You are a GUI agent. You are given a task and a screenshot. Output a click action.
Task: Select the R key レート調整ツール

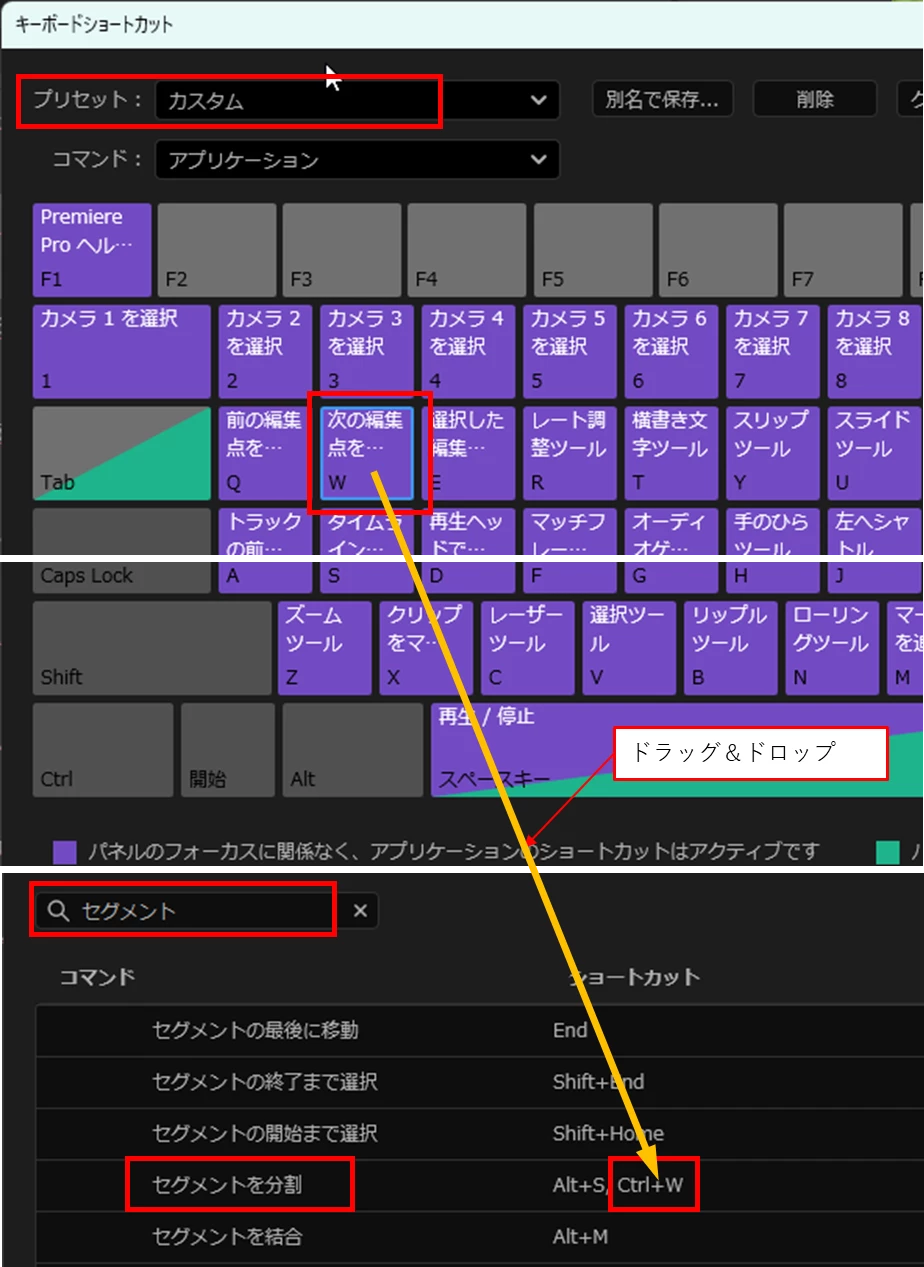pos(569,453)
